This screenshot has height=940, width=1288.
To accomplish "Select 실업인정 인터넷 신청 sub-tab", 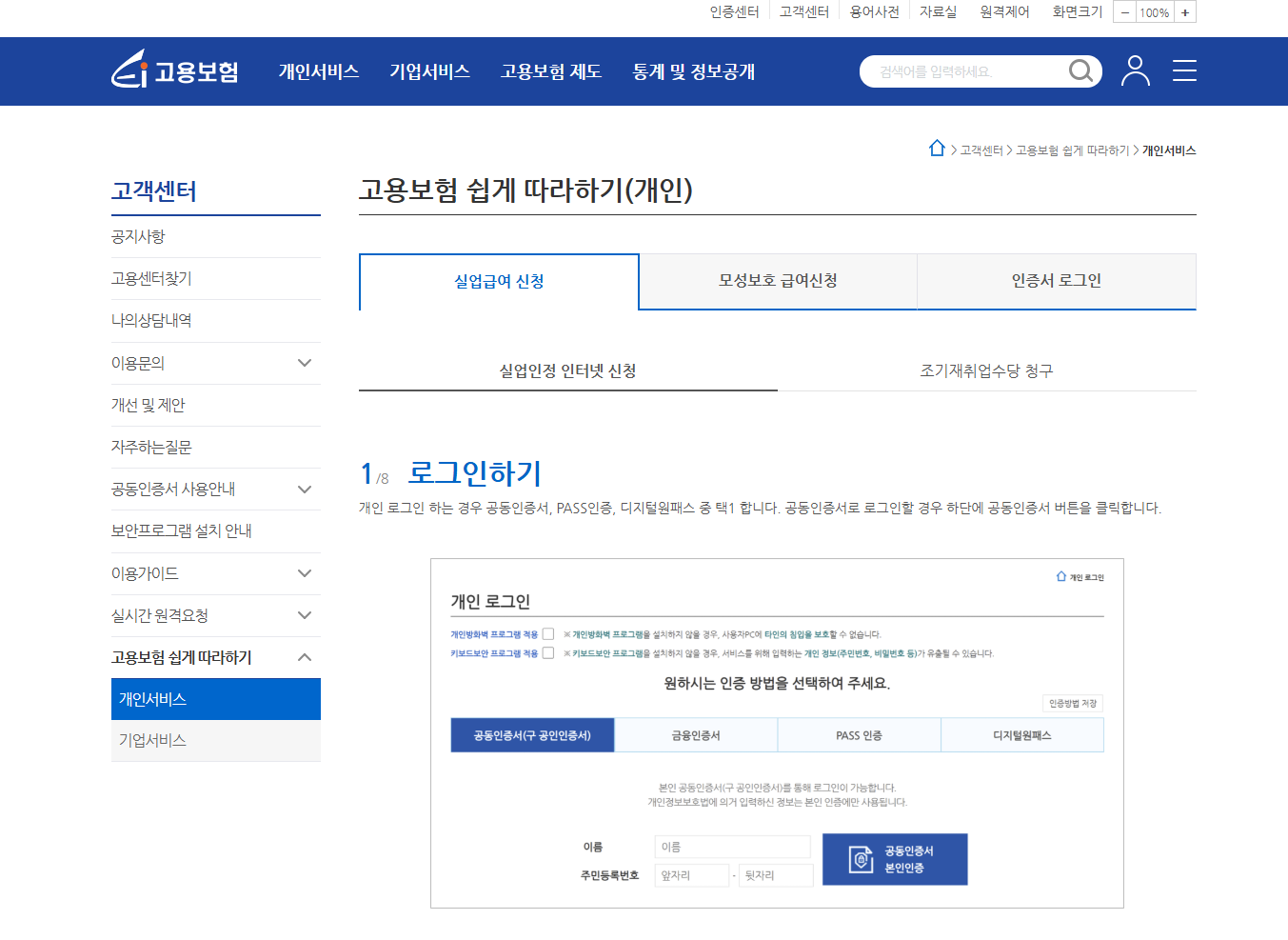I will pos(568,370).
